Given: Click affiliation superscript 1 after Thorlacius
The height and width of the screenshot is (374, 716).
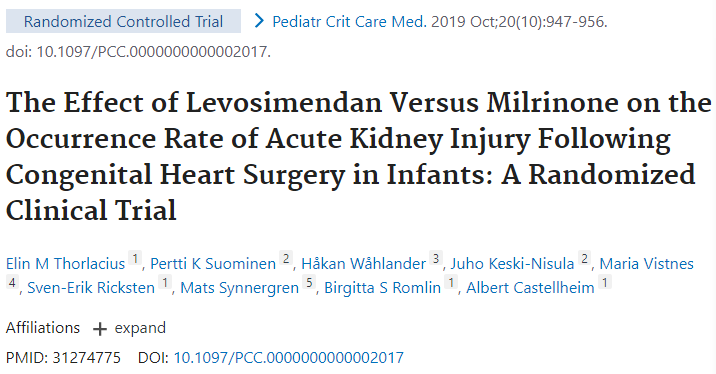Looking at the screenshot, I should [x=135, y=258].
